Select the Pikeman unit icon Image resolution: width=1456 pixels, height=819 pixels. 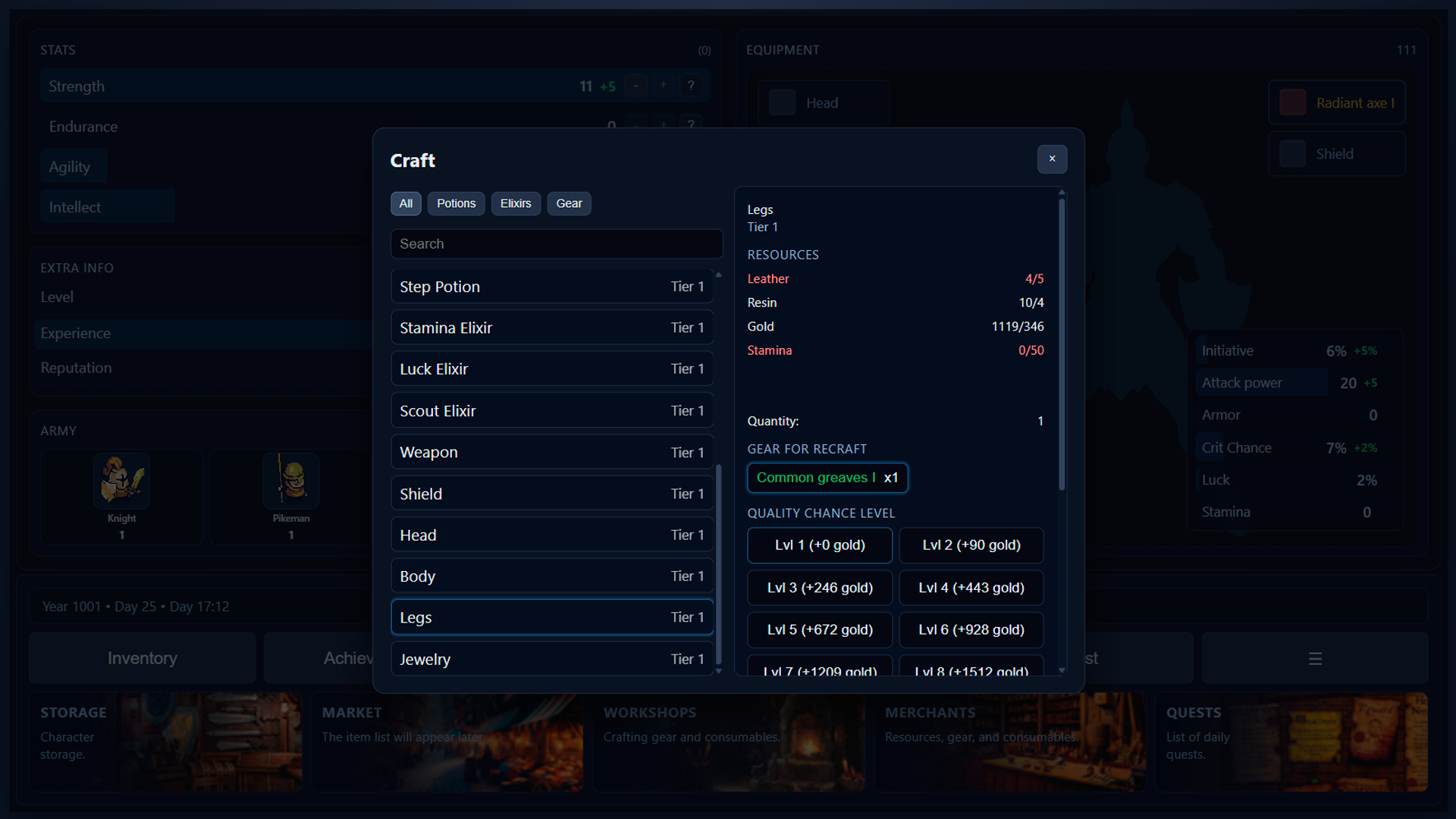(x=290, y=481)
